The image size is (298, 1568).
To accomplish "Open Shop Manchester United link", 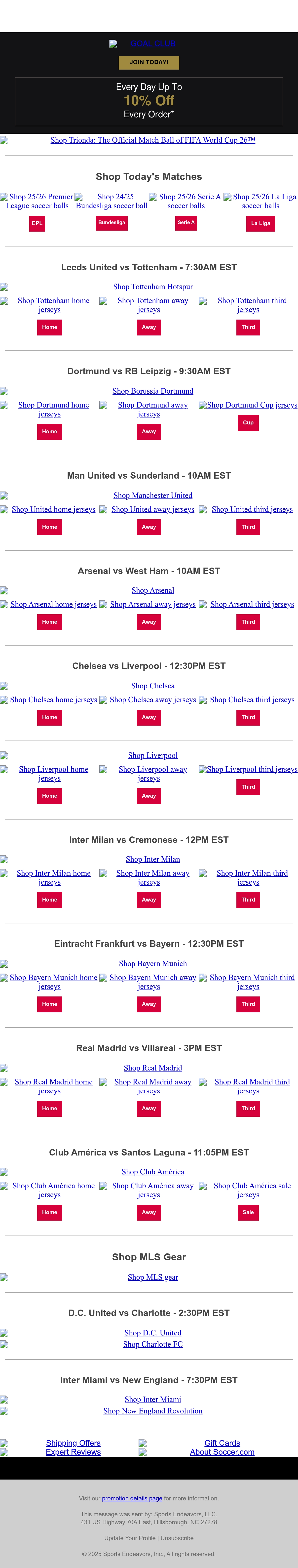I will [153, 495].
